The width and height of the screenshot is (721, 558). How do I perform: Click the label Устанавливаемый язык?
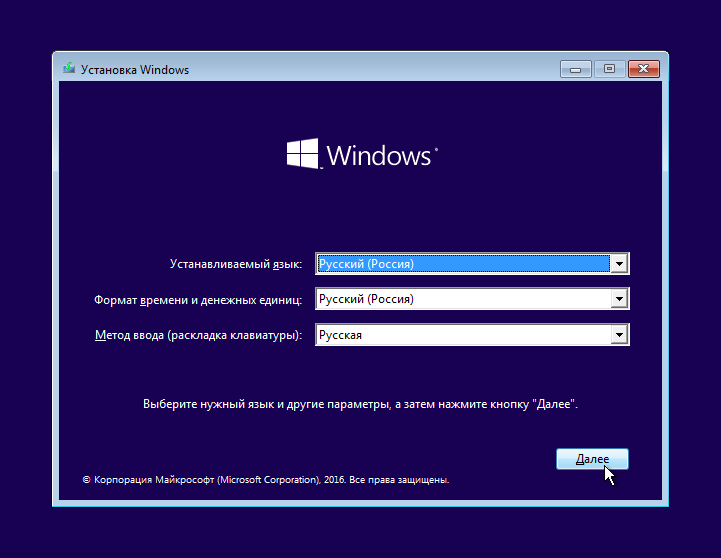coord(236,264)
